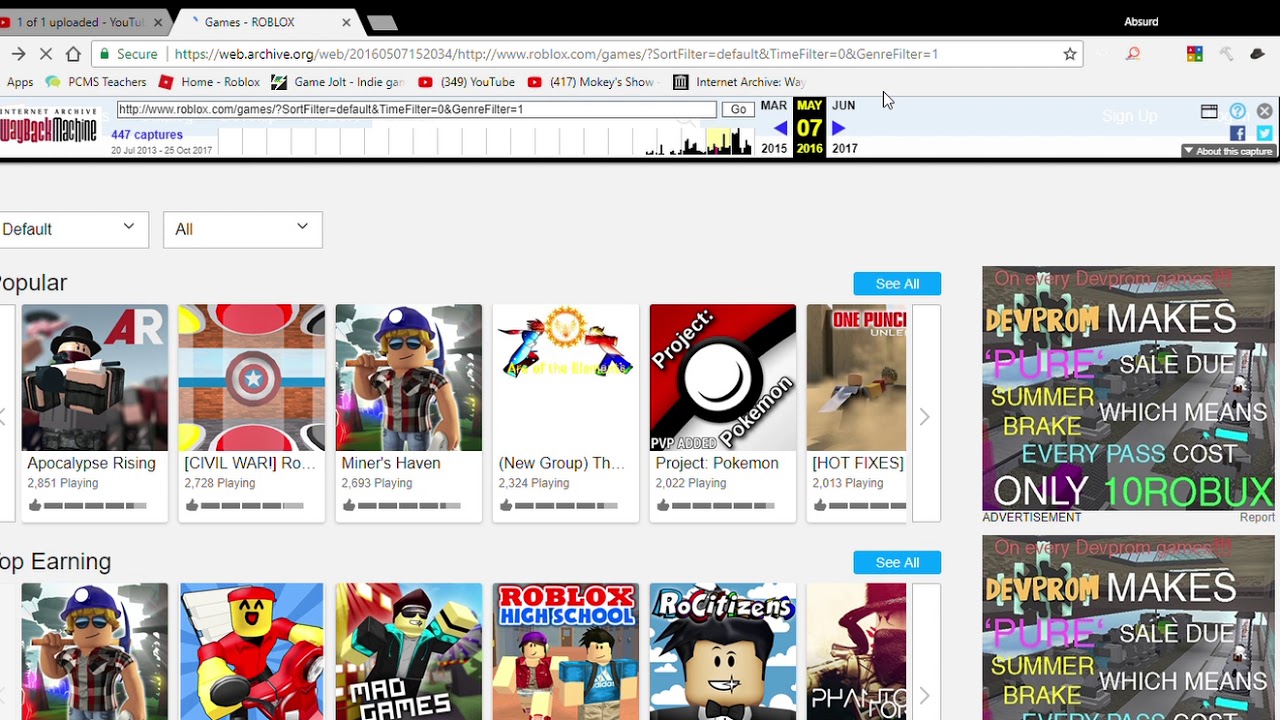Report the upper advertisement
The width and height of the screenshot is (1280, 720).
(1257, 517)
